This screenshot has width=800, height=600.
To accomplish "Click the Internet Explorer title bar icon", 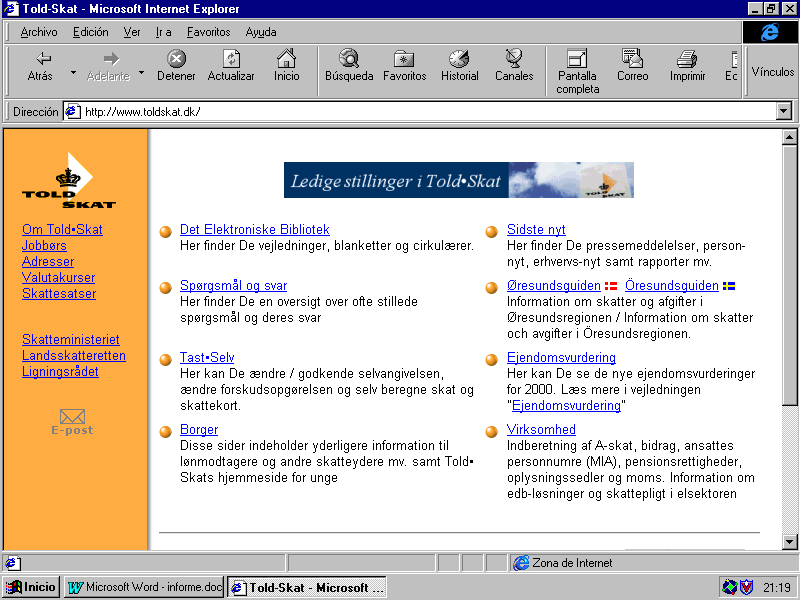I will 11,9.
